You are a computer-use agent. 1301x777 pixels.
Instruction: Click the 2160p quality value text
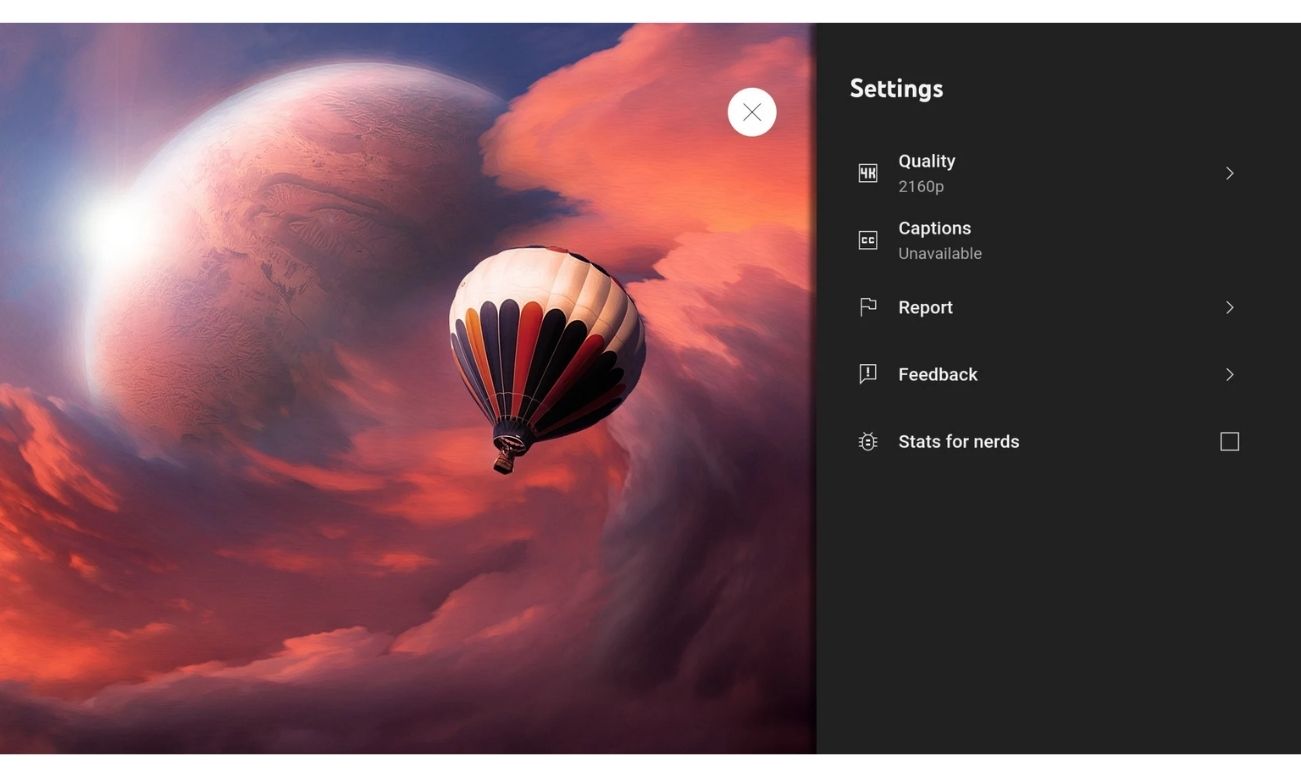pos(920,187)
